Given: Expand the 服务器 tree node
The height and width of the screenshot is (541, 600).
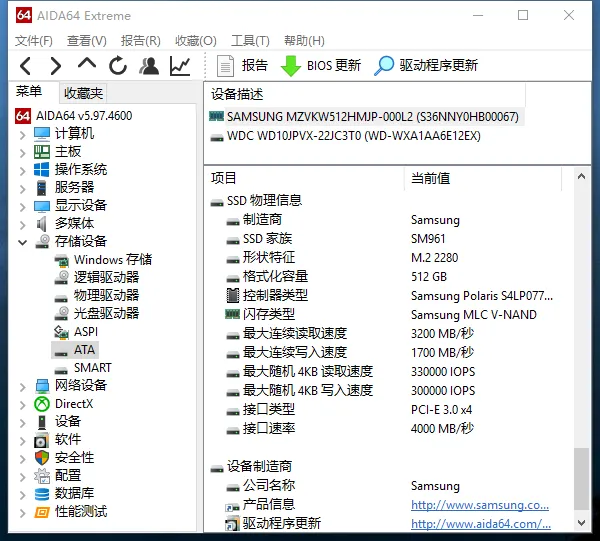Looking at the screenshot, I should (x=23, y=189).
